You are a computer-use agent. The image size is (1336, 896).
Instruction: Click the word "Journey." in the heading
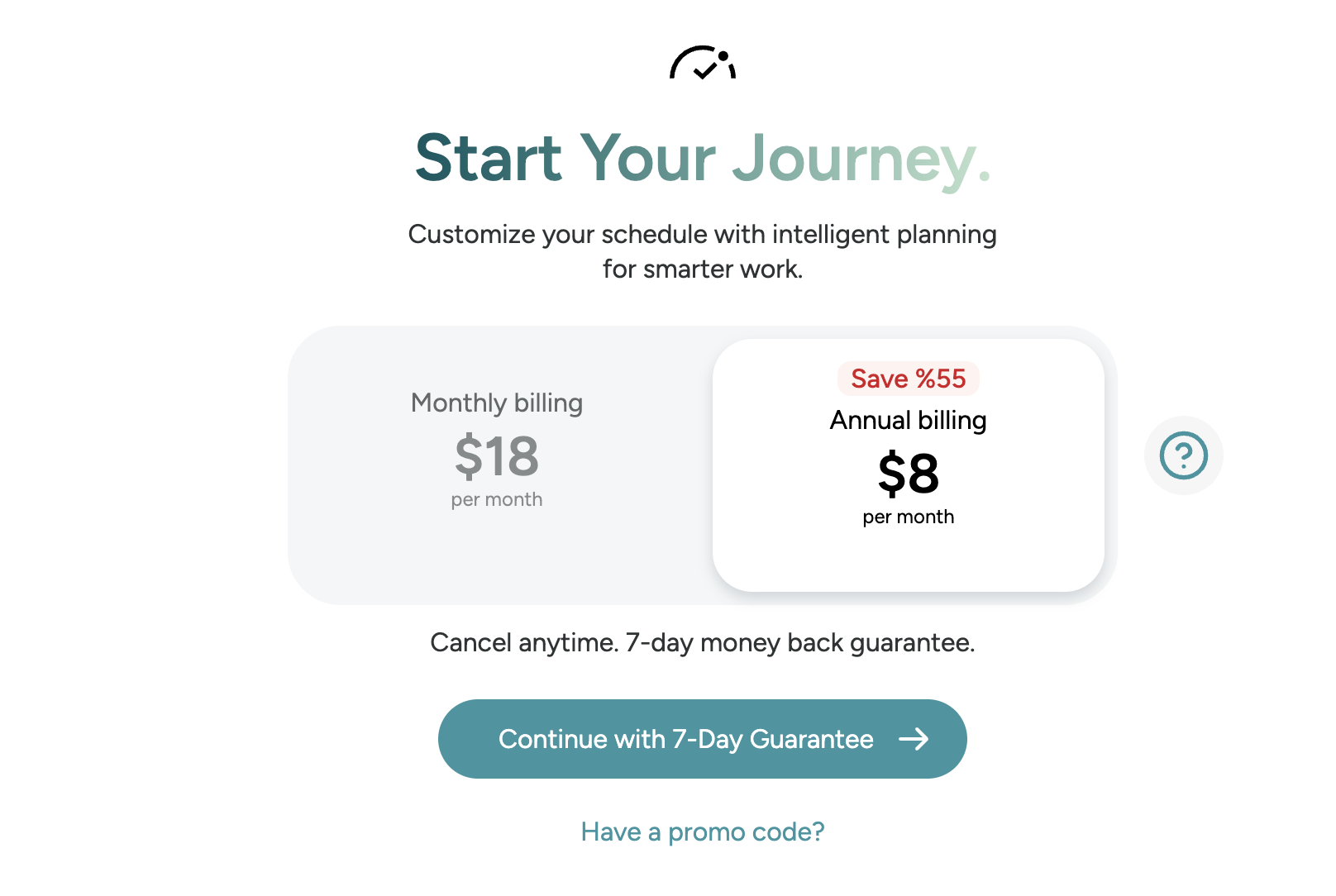(x=862, y=160)
